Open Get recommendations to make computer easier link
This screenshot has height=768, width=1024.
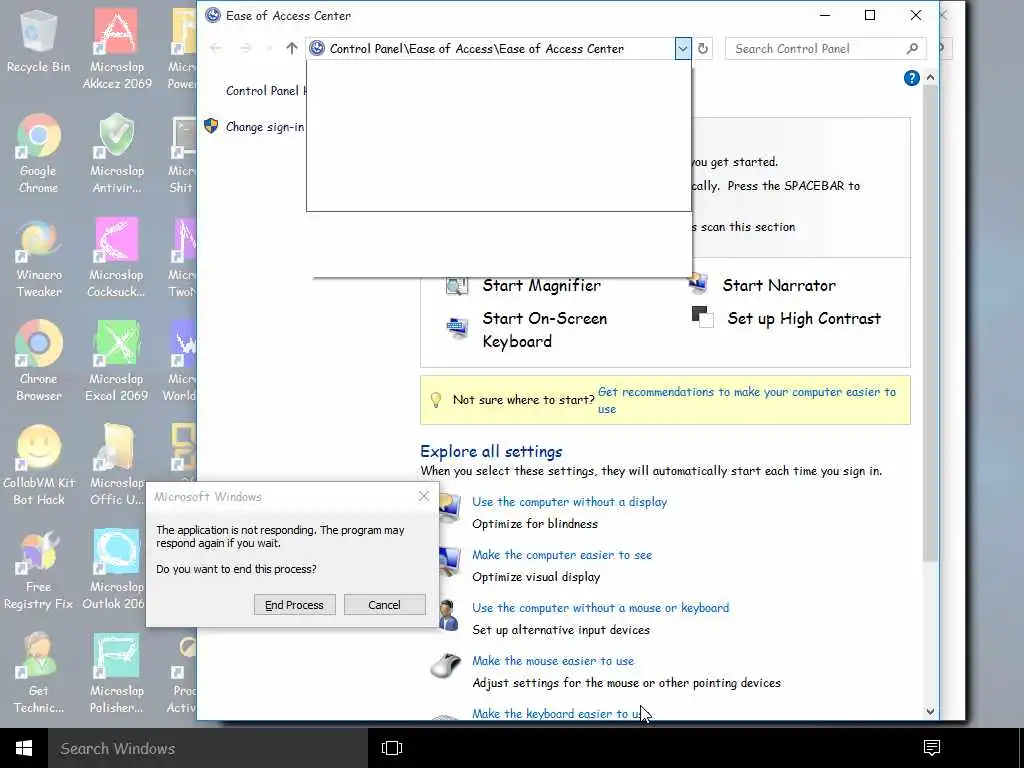click(747, 400)
